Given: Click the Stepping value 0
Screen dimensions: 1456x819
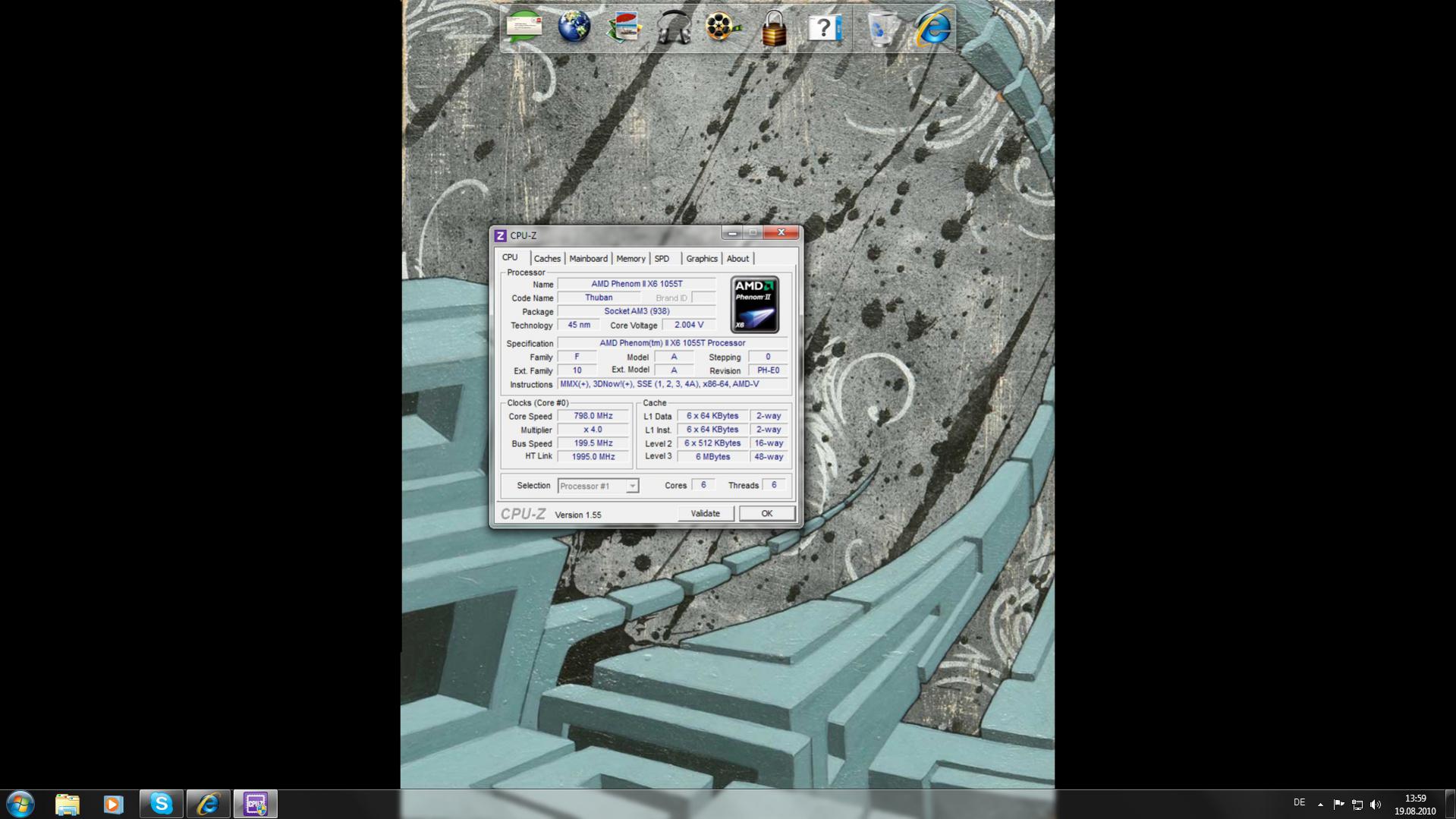Looking at the screenshot, I should coord(768,357).
